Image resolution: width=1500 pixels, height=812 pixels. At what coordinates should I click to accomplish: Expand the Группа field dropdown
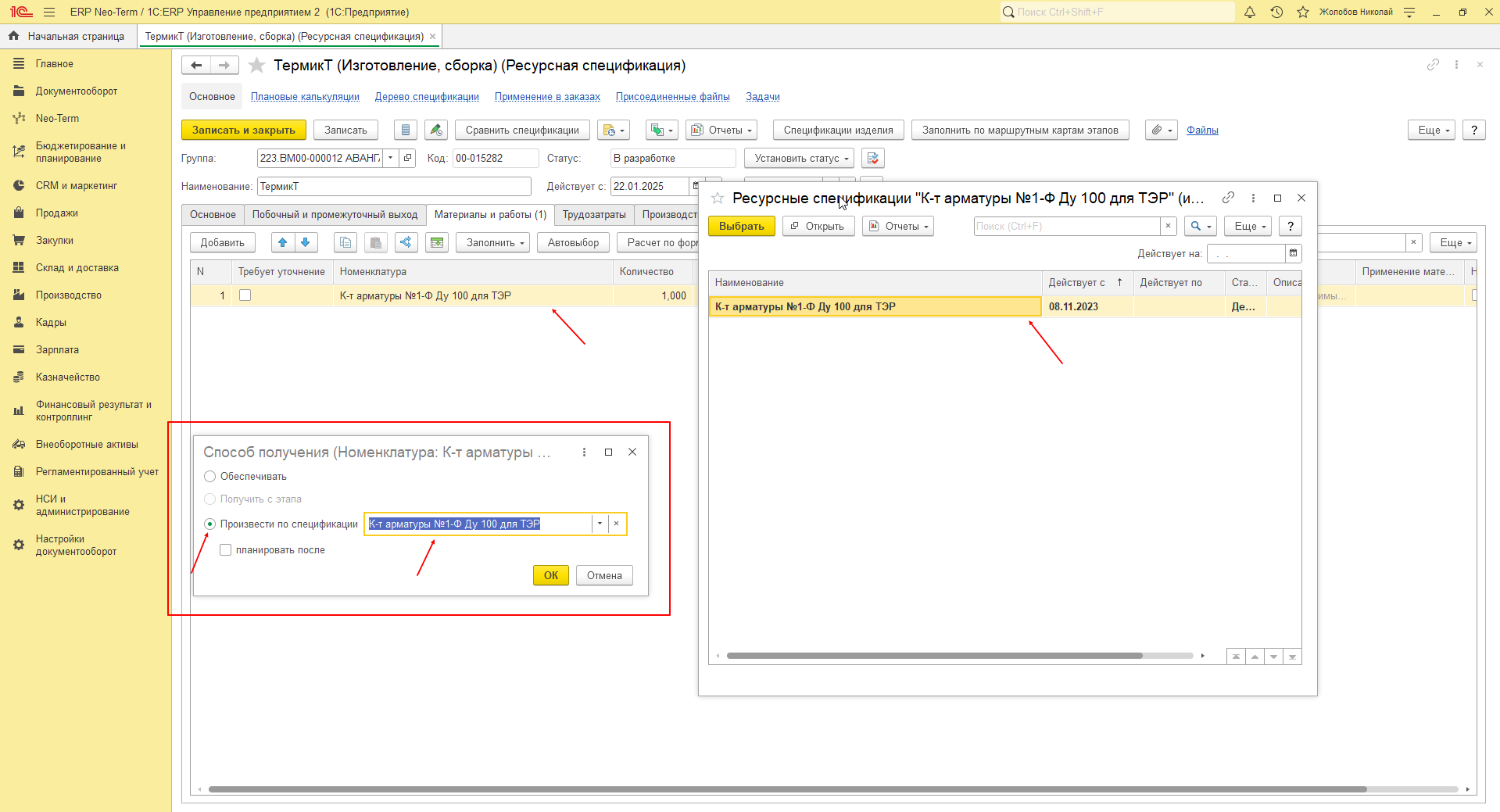tap(390, 158)
